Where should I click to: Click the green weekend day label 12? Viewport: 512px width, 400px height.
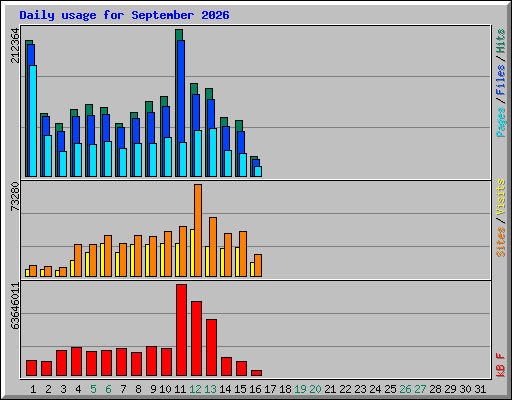(x=195, y=389)
